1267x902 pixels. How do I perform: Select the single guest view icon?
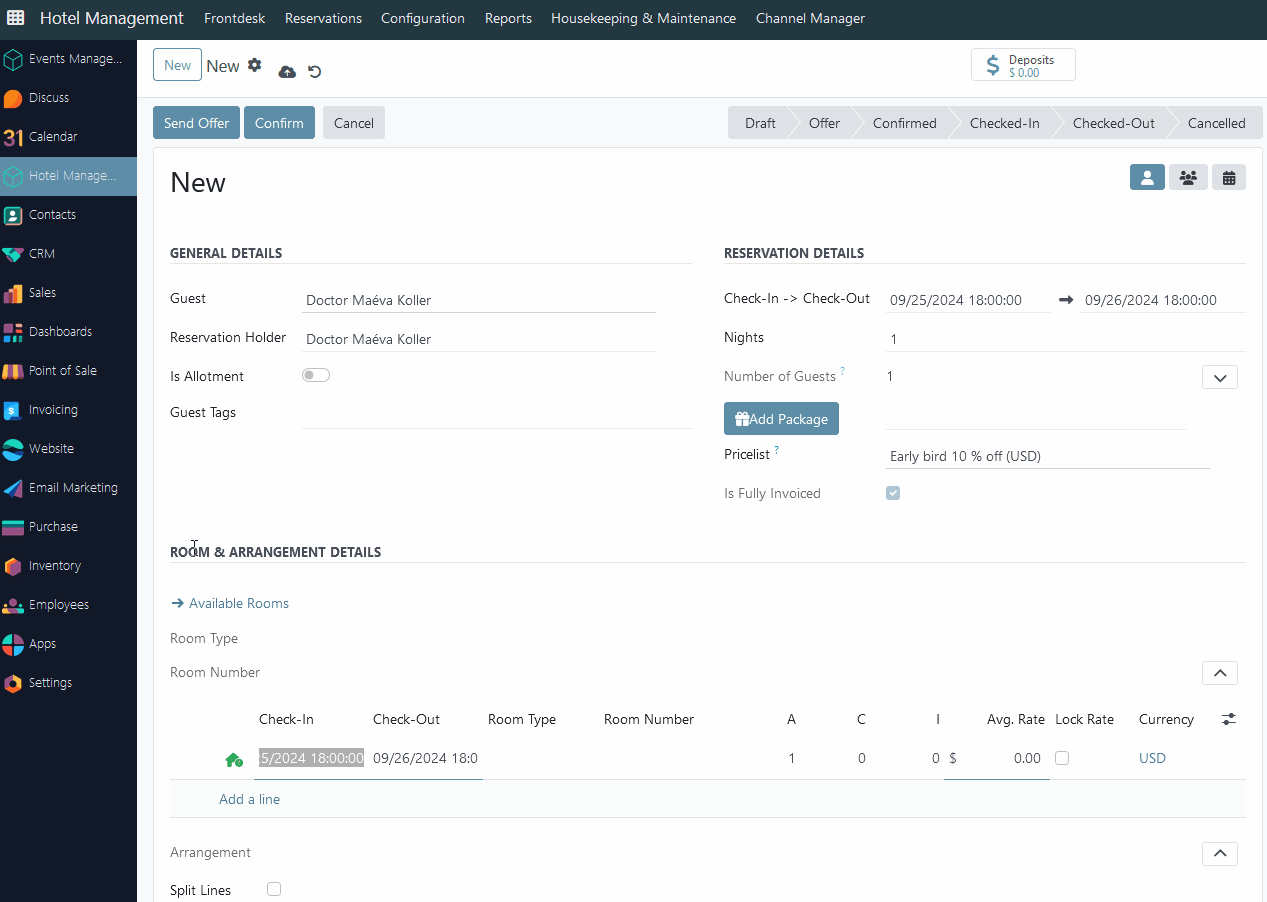pyautogui.click(x=1147, y=177)
